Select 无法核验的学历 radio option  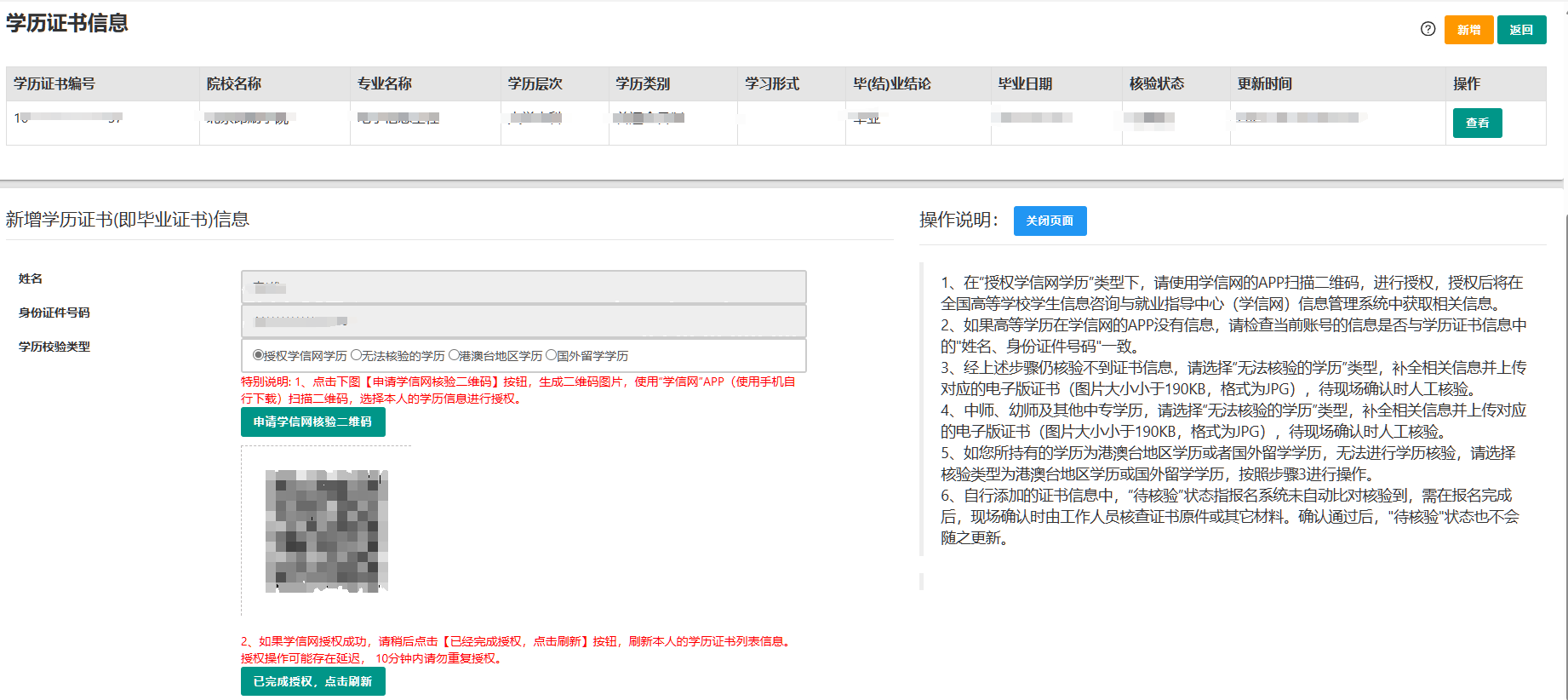click(357, 355)
